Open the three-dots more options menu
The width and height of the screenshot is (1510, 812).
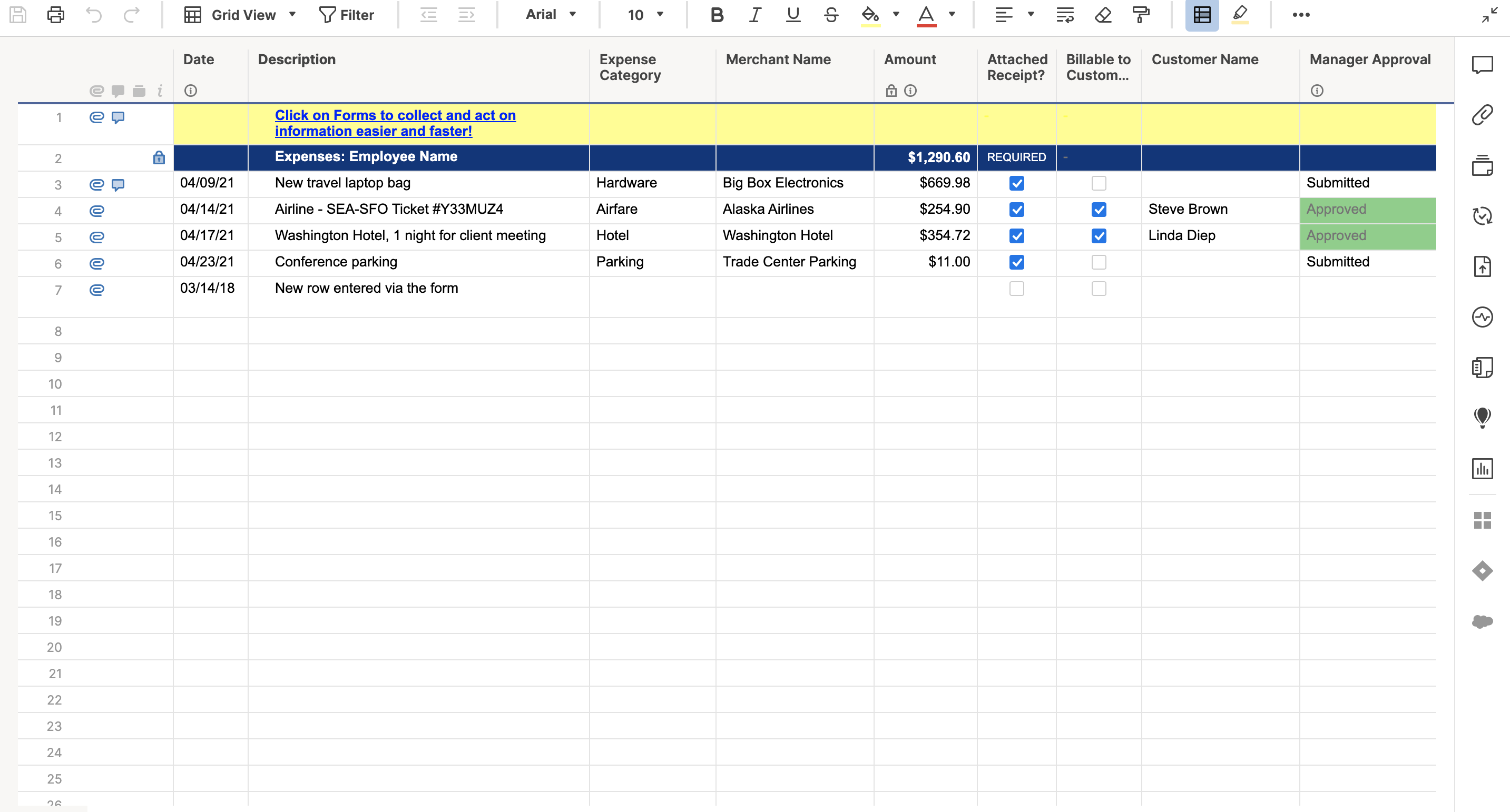point(1301,15)
